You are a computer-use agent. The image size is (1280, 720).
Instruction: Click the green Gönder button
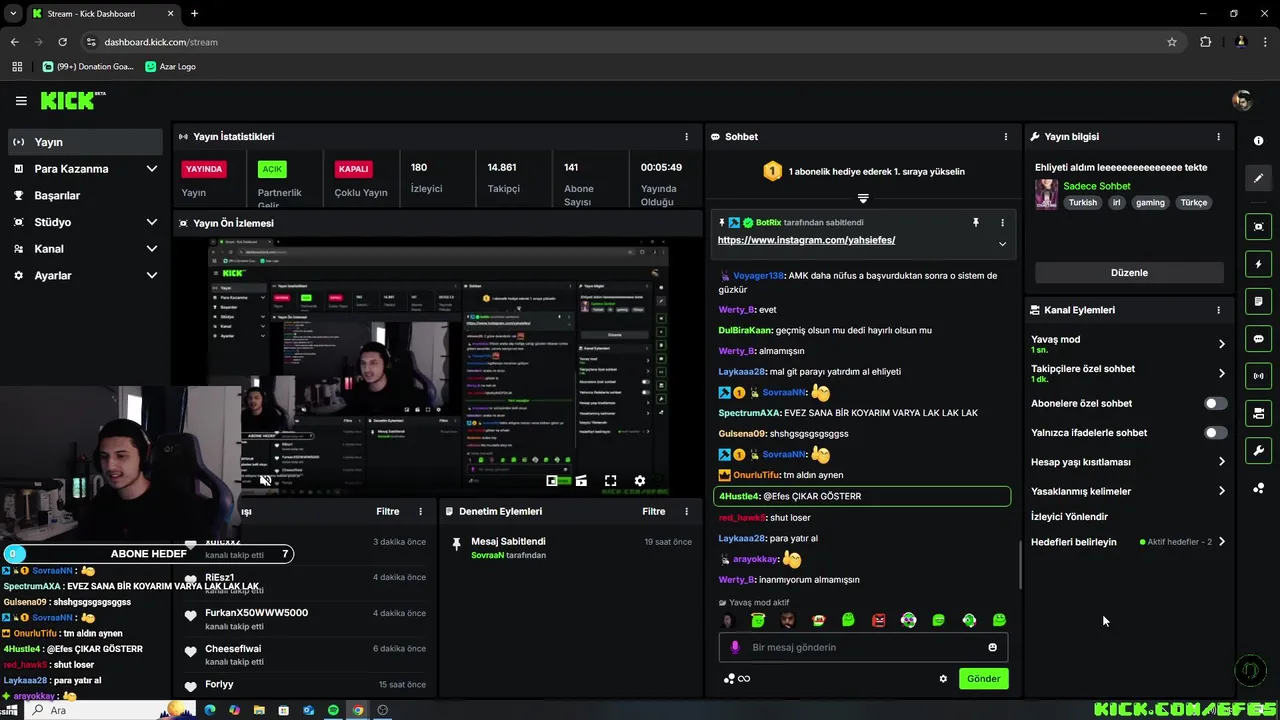(x=983, y=679)
